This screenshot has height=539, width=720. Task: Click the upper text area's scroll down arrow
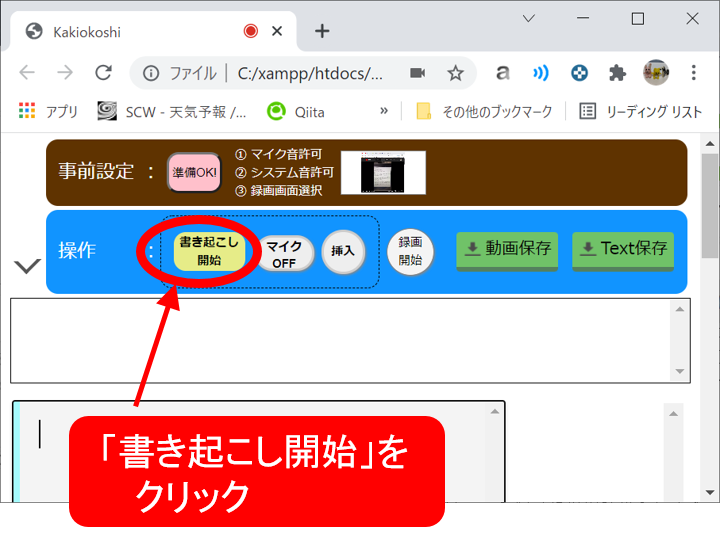(x=680, y=371)
